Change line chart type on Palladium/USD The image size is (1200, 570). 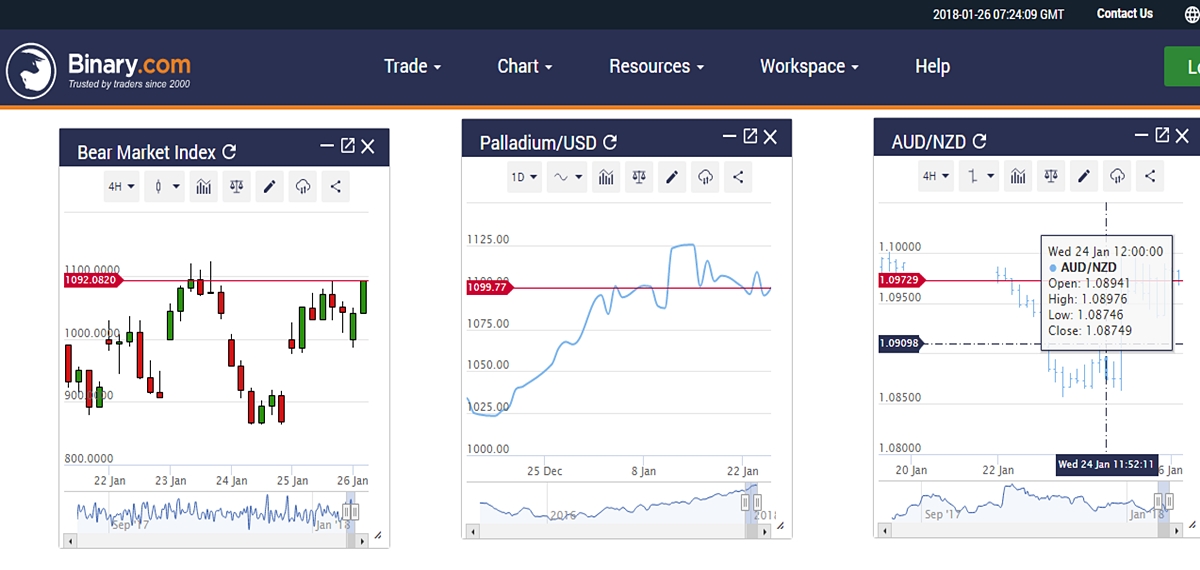[x=568, y=177]
